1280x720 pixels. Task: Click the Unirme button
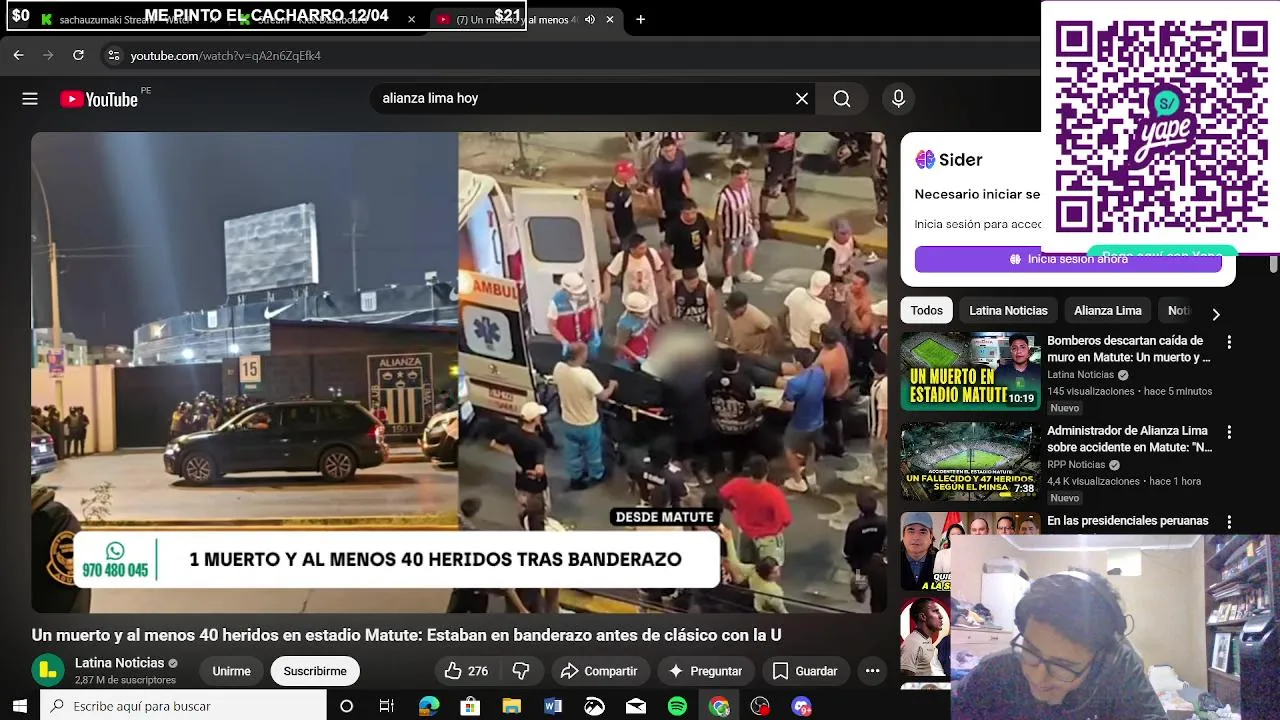click(231, 671)
